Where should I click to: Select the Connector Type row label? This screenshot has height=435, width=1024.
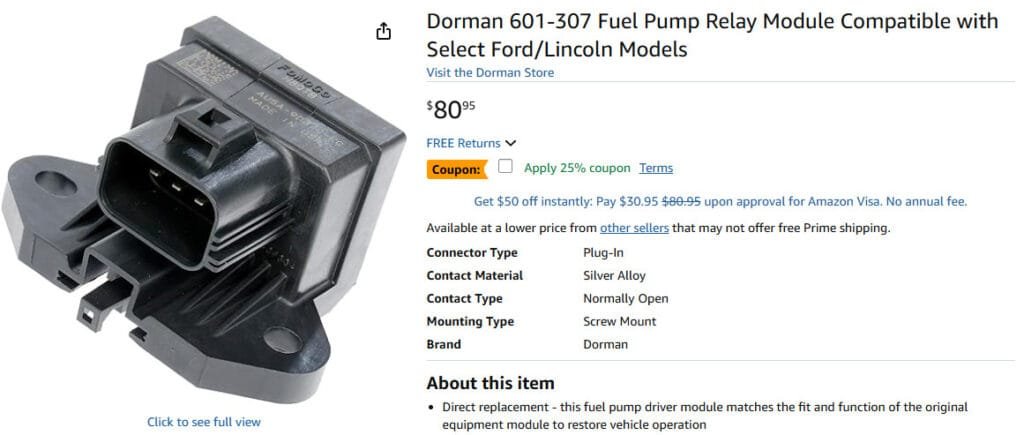[471, 252]
